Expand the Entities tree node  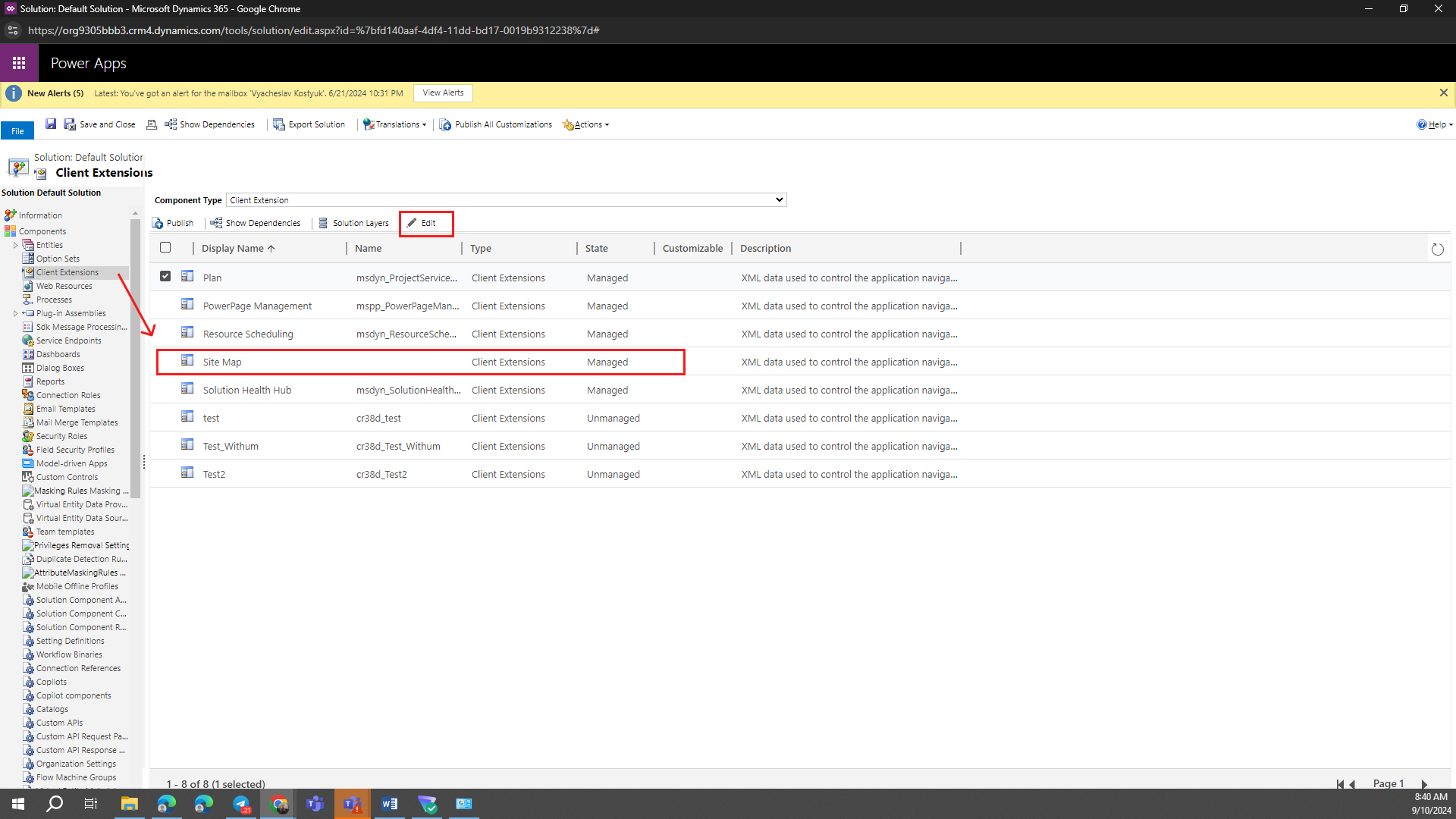pos(15,245)
